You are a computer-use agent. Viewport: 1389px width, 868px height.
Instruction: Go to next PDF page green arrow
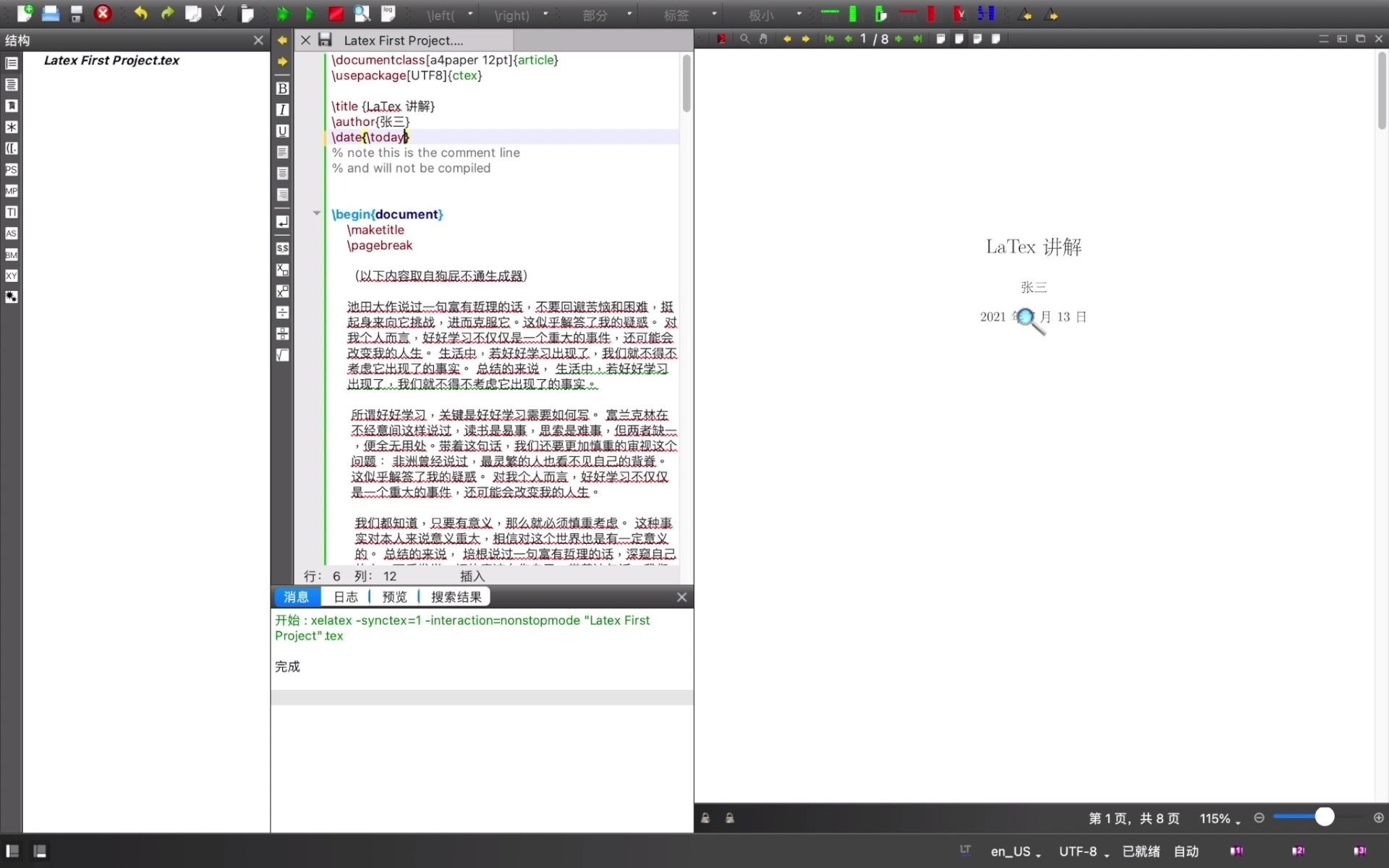point(899,39)
